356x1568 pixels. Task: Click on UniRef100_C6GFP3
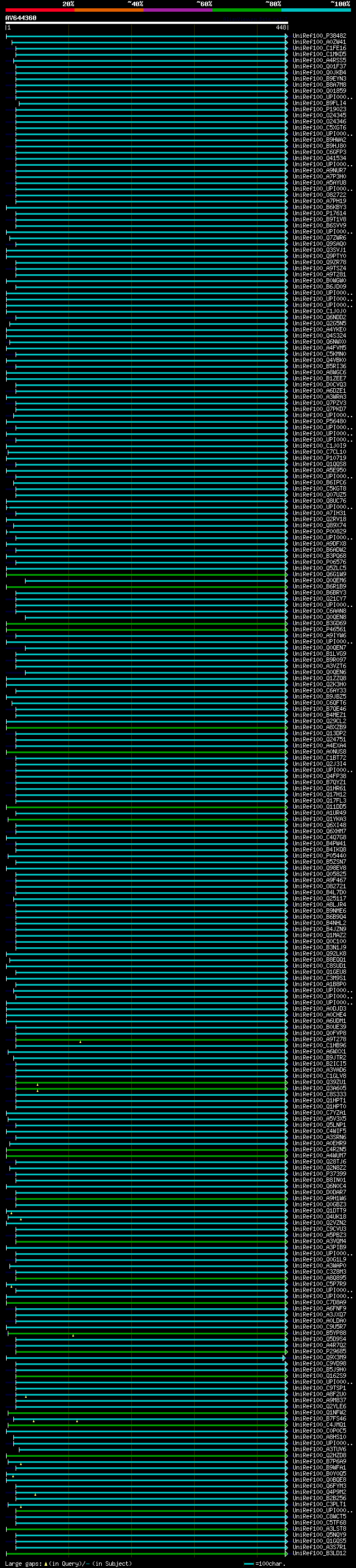319,152
